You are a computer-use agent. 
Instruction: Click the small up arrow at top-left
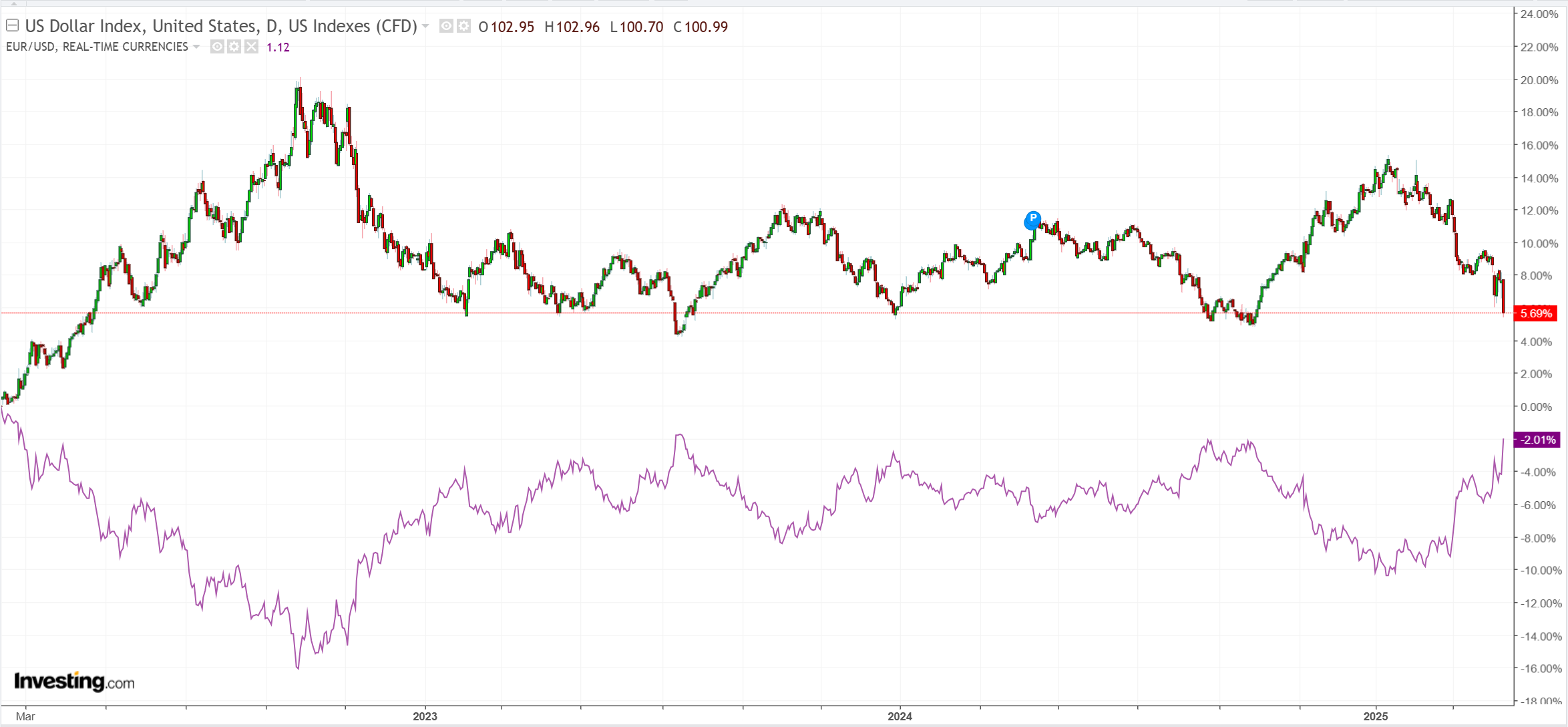14,3
